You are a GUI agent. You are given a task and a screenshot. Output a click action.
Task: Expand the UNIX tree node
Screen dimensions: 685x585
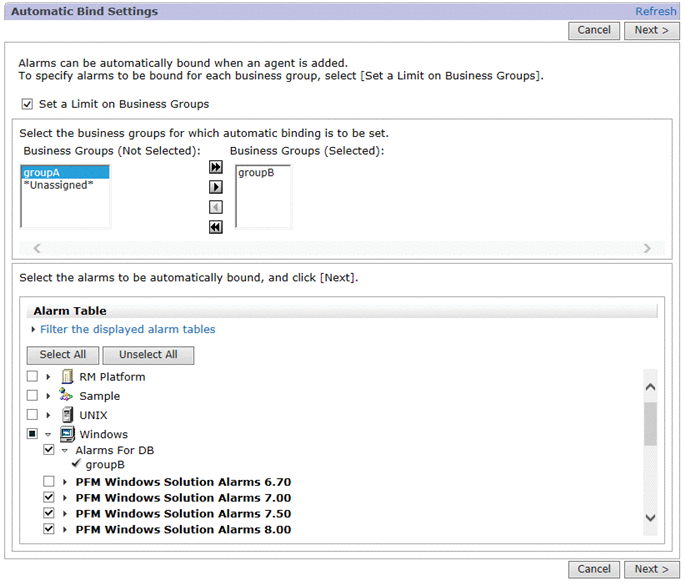(48, 415)
